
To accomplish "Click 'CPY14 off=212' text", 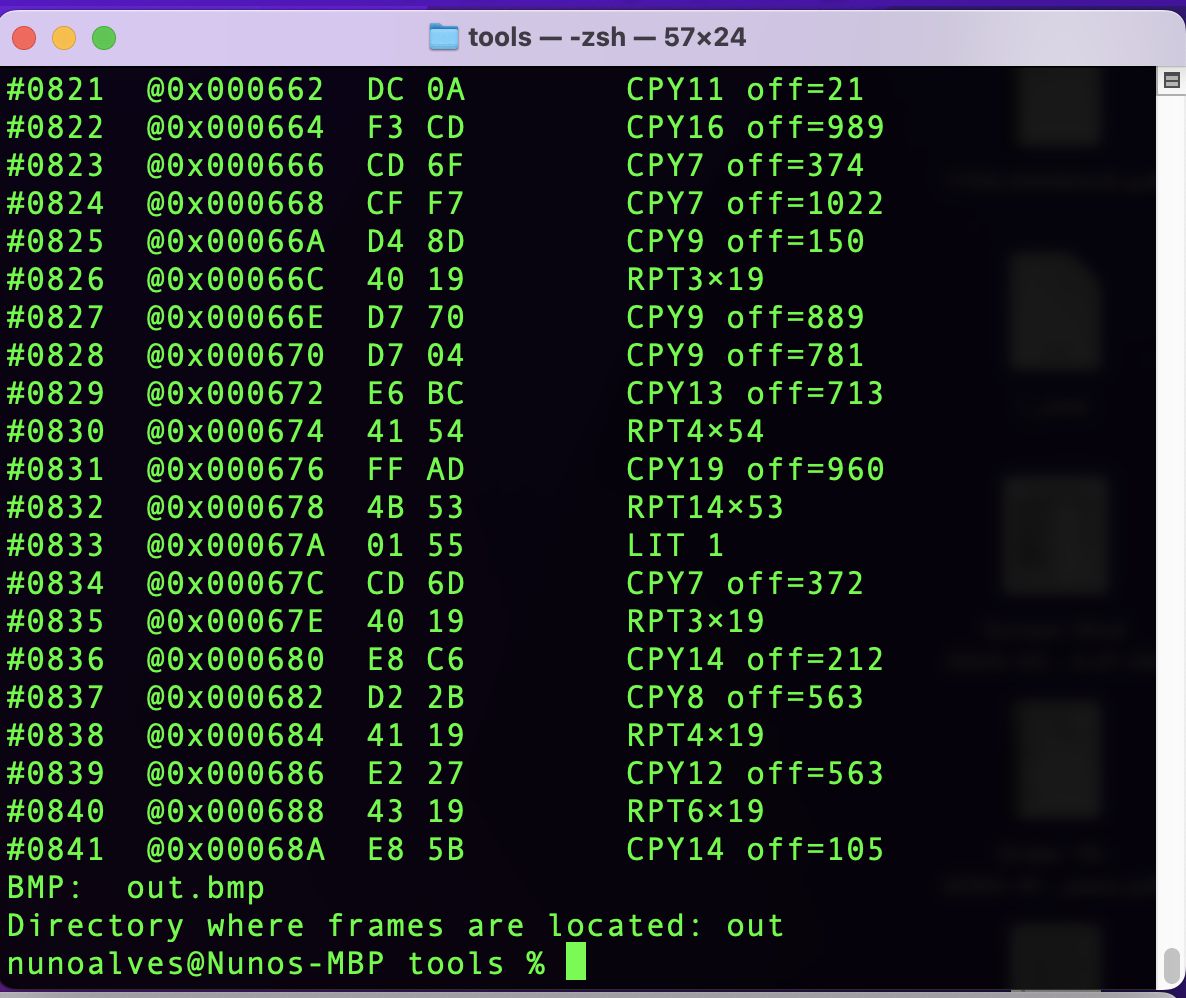I will 755,659.
